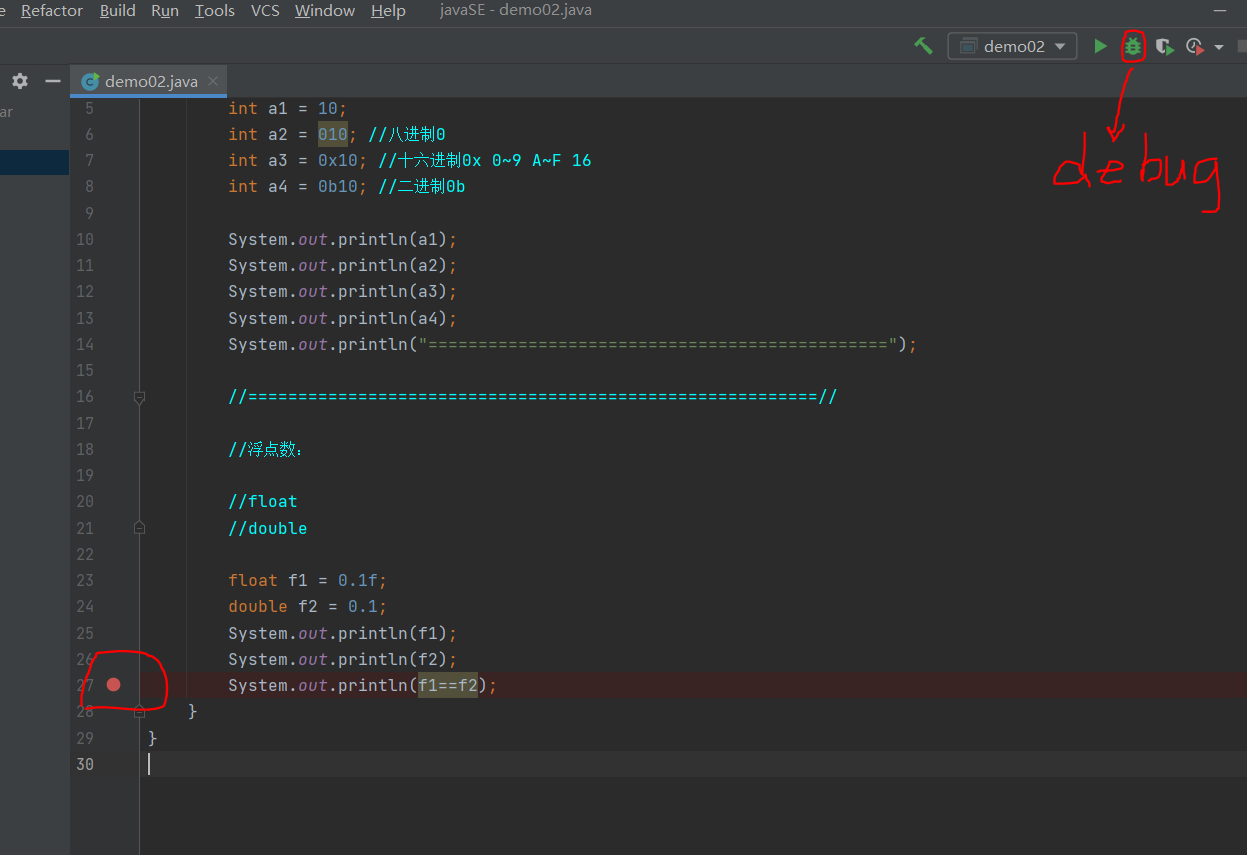Collapse the comment fold marker at line 16

click(140, 397)
